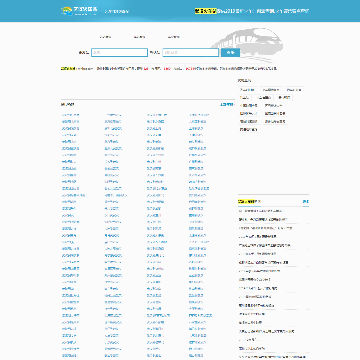Open the top link in the rightmost list column
The height and width of the screenshot is (360, 360).
199,115
